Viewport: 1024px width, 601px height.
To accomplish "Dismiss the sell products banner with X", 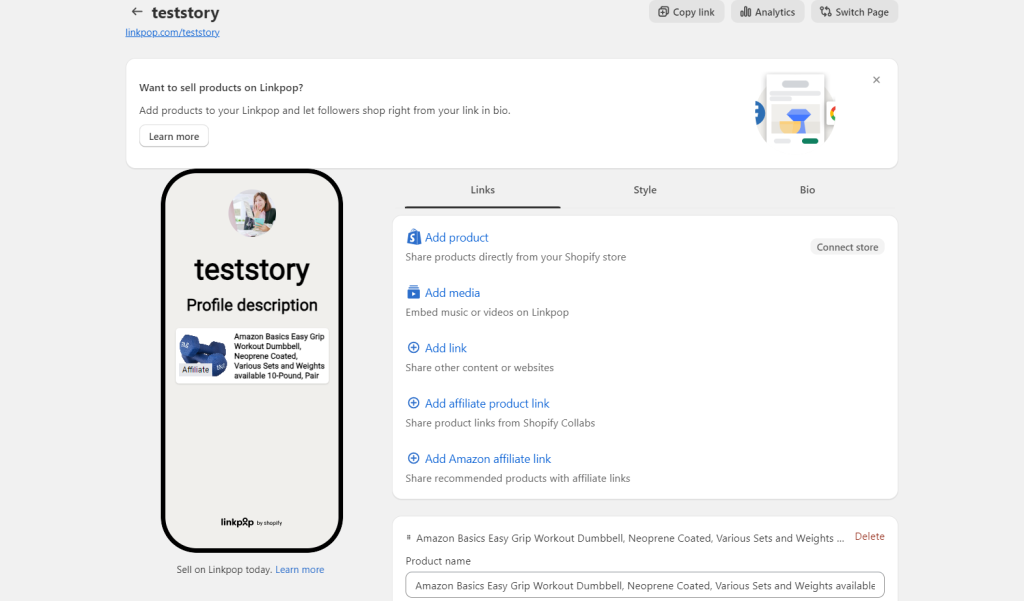I will (x=876, y=80).
